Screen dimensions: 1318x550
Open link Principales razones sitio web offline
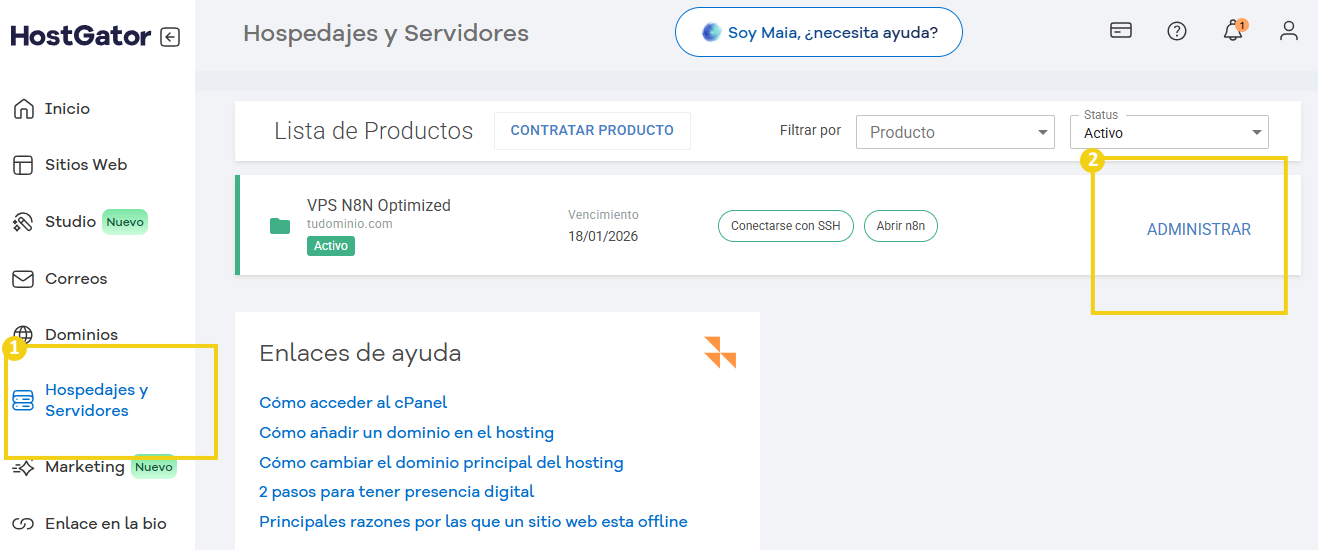pos(473,522)
